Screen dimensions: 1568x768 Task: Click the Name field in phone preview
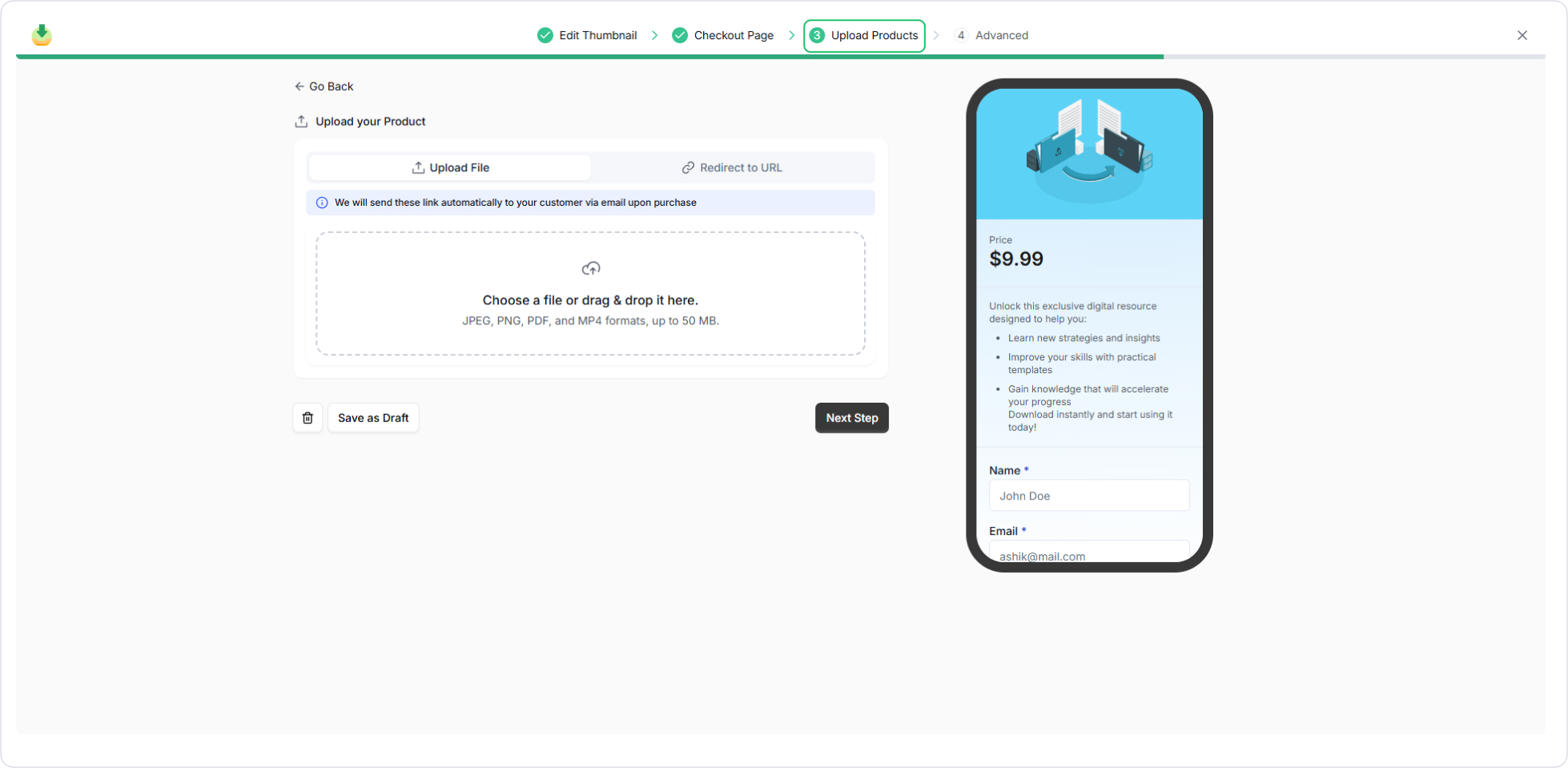[1088, 496]
